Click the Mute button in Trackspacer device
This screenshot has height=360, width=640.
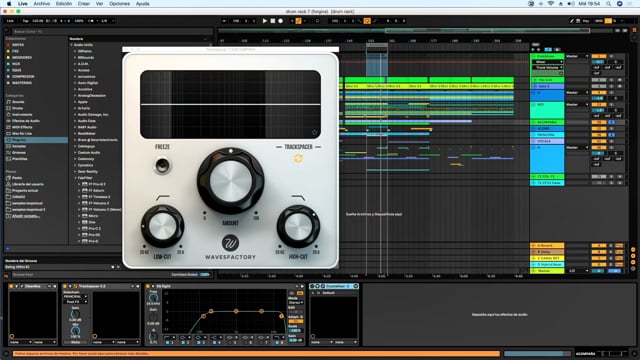[x=76, y=342]
